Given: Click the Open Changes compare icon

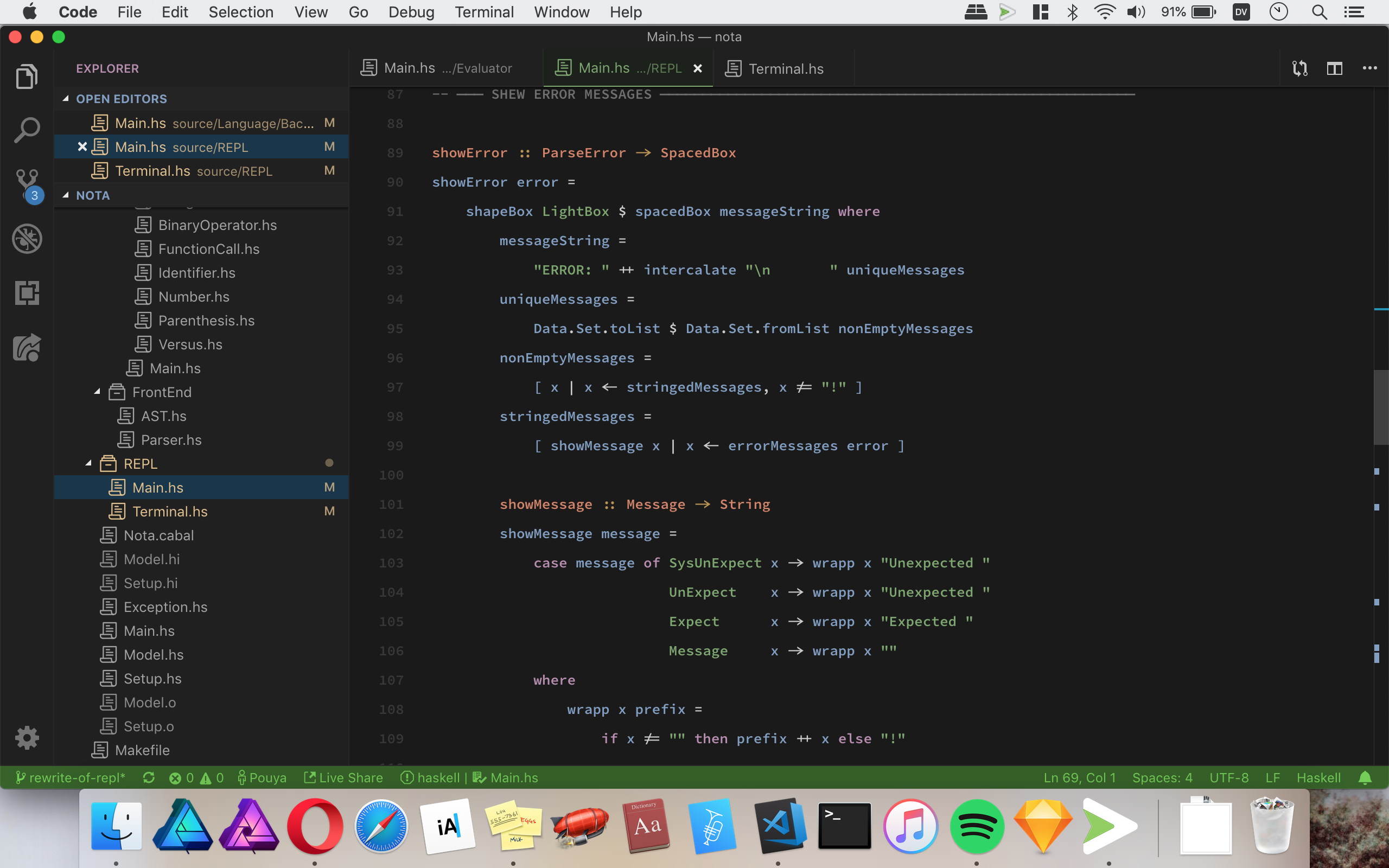Looking at the screenshot, I should 1299,68.
